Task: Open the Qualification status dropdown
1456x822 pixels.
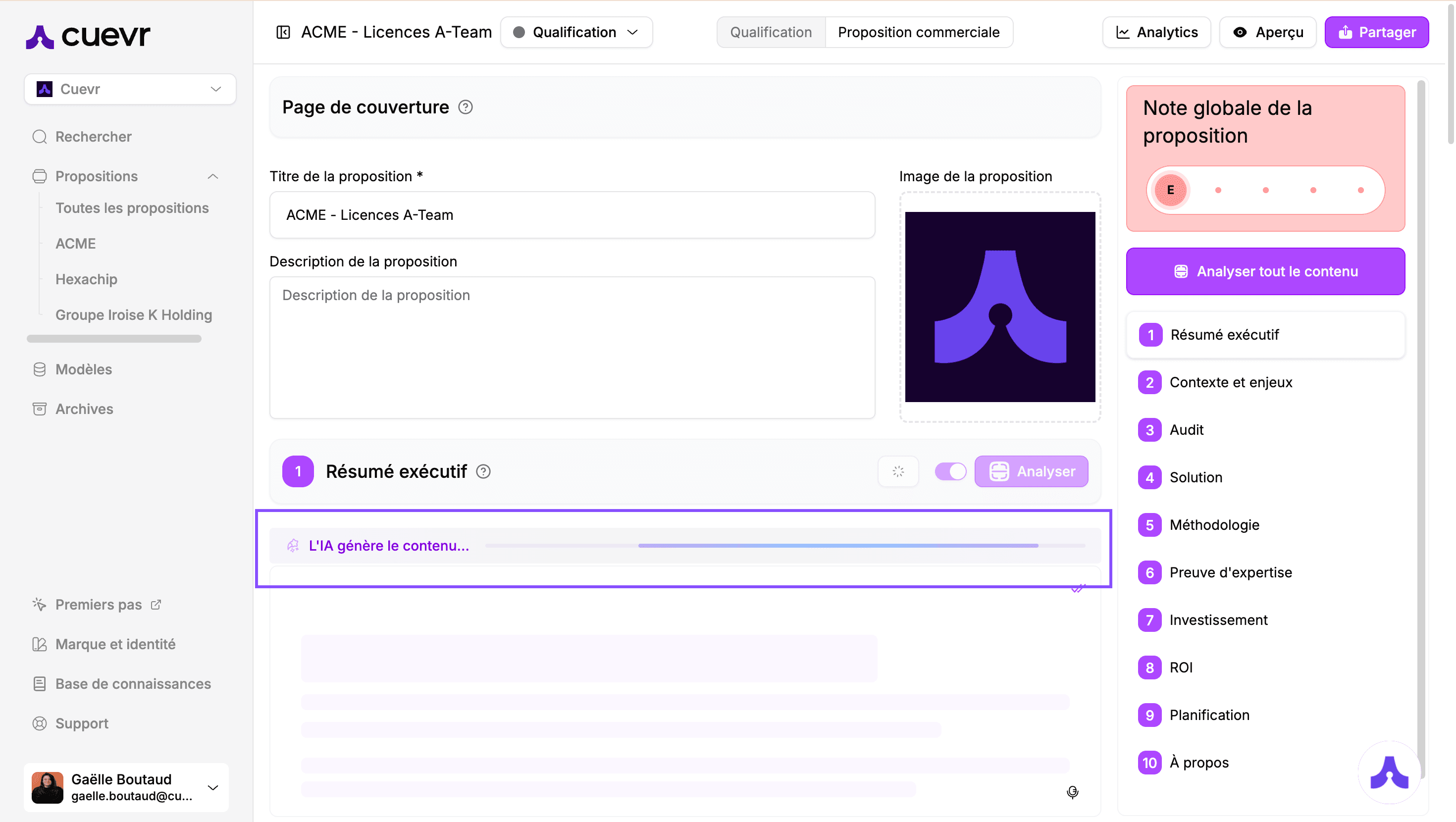Action: pos(576,32)
